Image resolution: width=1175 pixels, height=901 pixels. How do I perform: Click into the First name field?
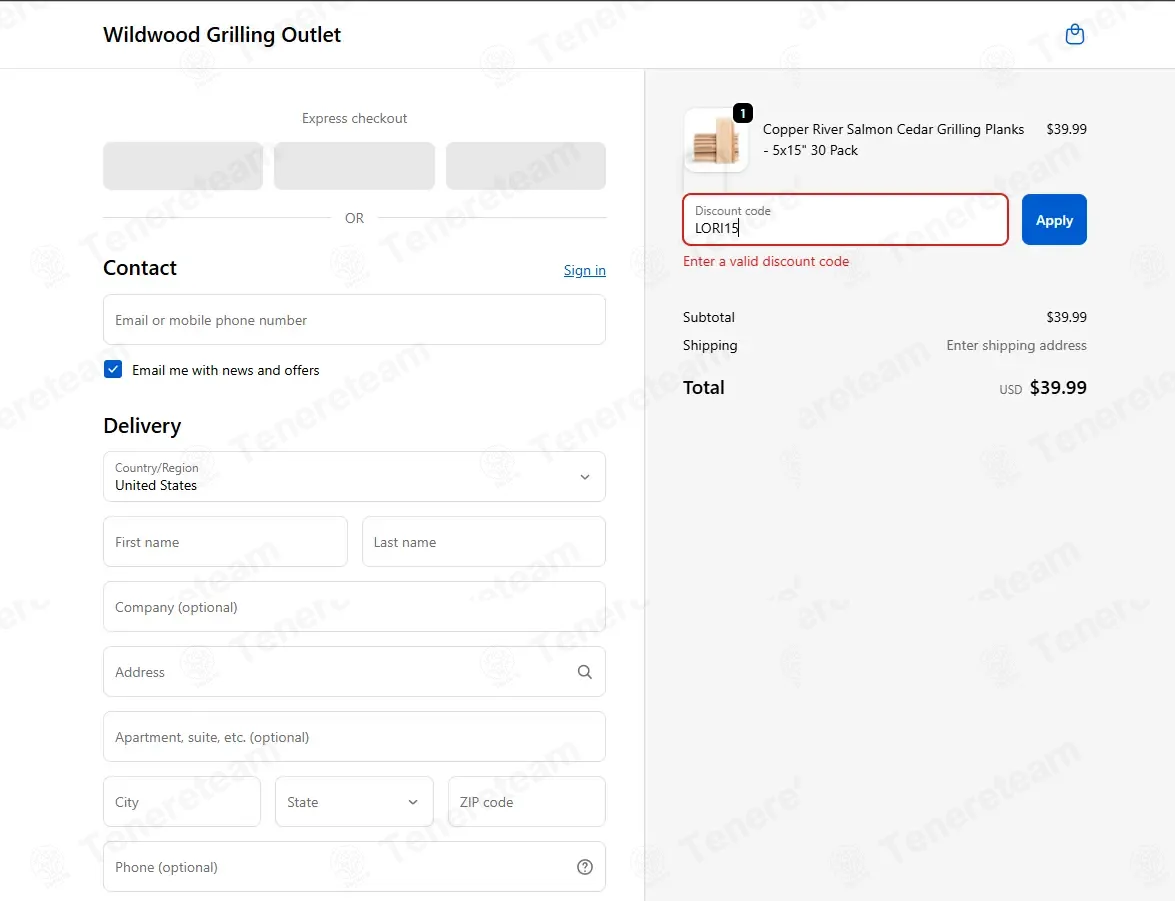[x=226, y=541]
